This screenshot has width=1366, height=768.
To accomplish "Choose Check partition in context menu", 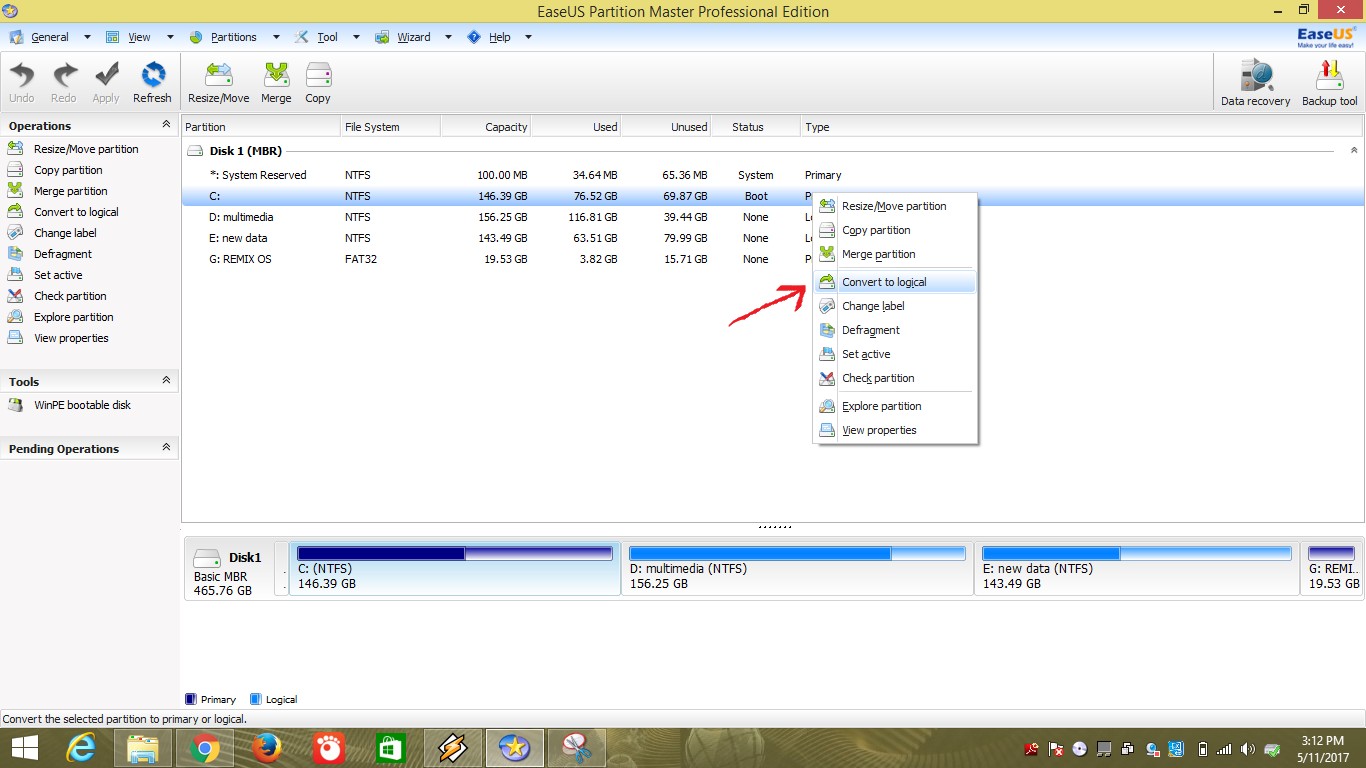I will point(895,378).
